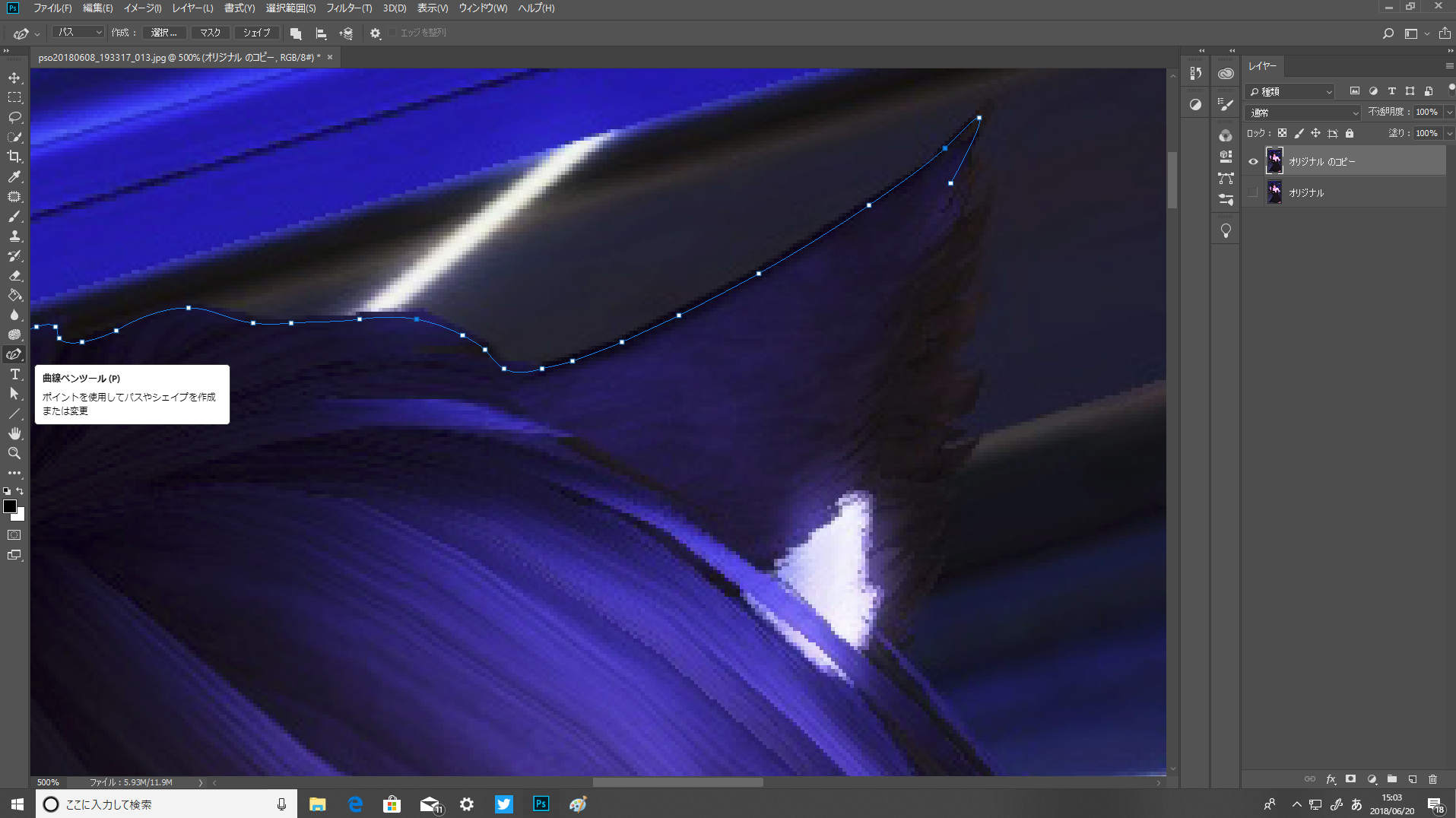
Task: Select the Rectangular Marquee tool
Action: pyautogui.click(x=14, y=97)
